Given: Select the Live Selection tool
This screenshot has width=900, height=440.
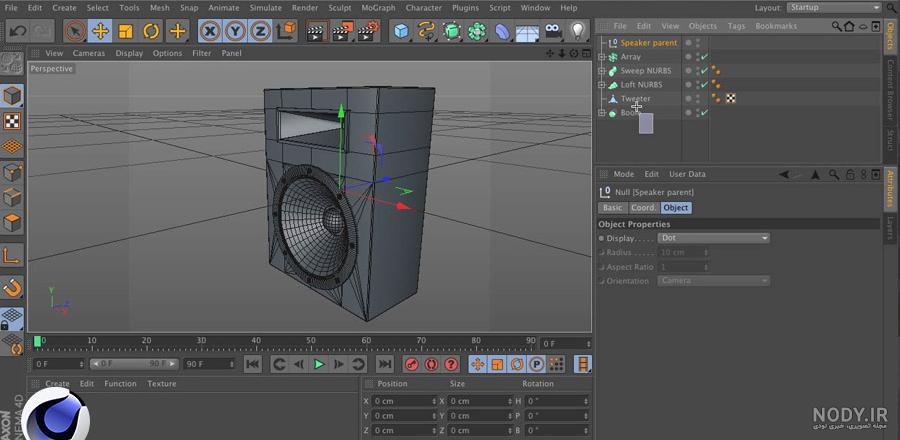Looking at the screenshot, I should point(75,31).
